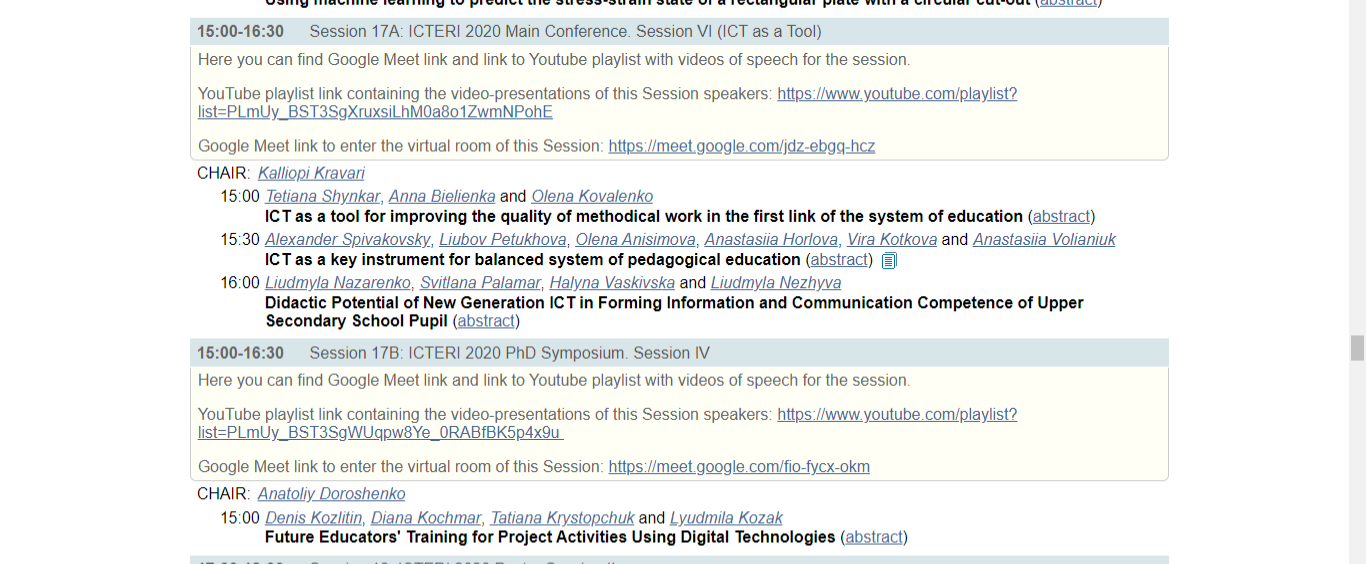Click author Anastasiia Volianiuk

[x=1044, y=239]
